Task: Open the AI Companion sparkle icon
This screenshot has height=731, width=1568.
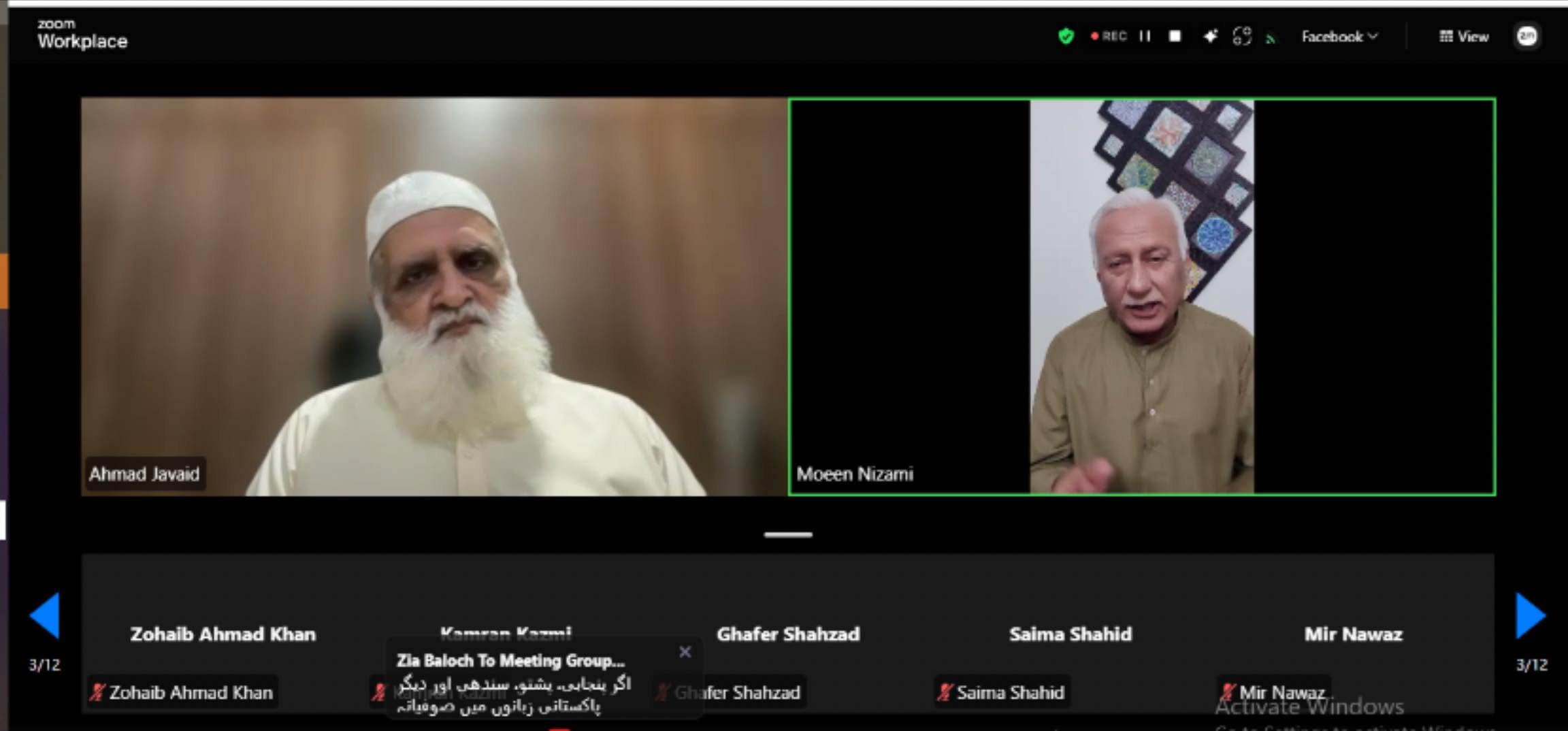Action: [1210, 36]
